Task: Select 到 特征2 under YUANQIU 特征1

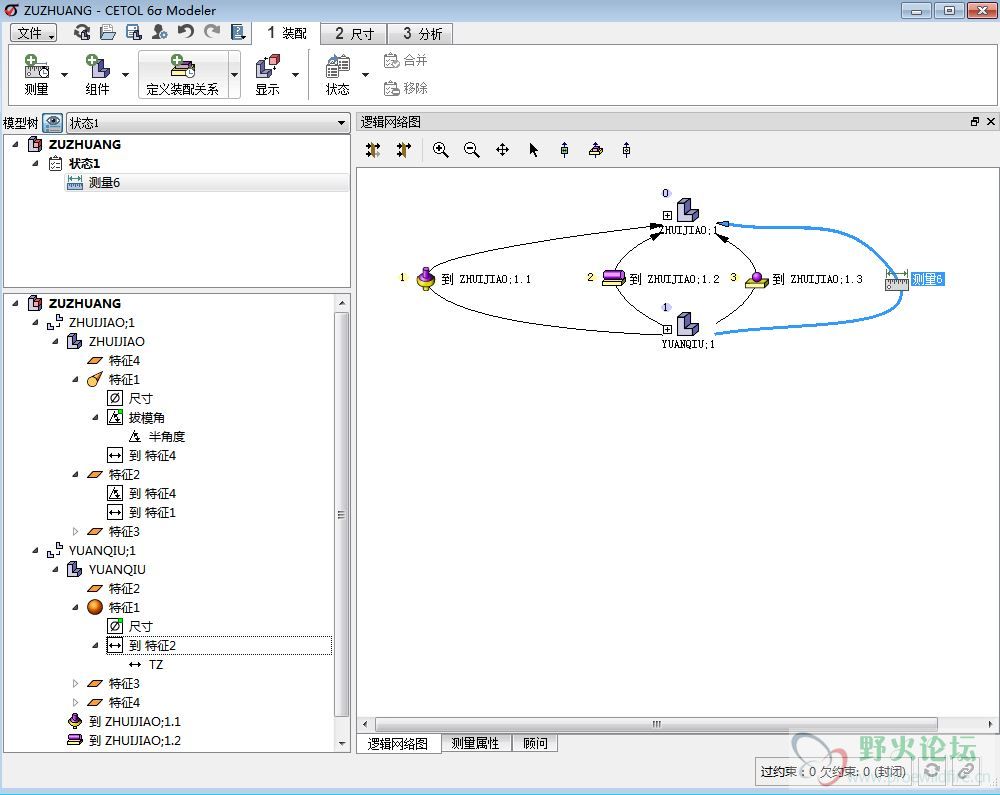Action: point(152,645)
